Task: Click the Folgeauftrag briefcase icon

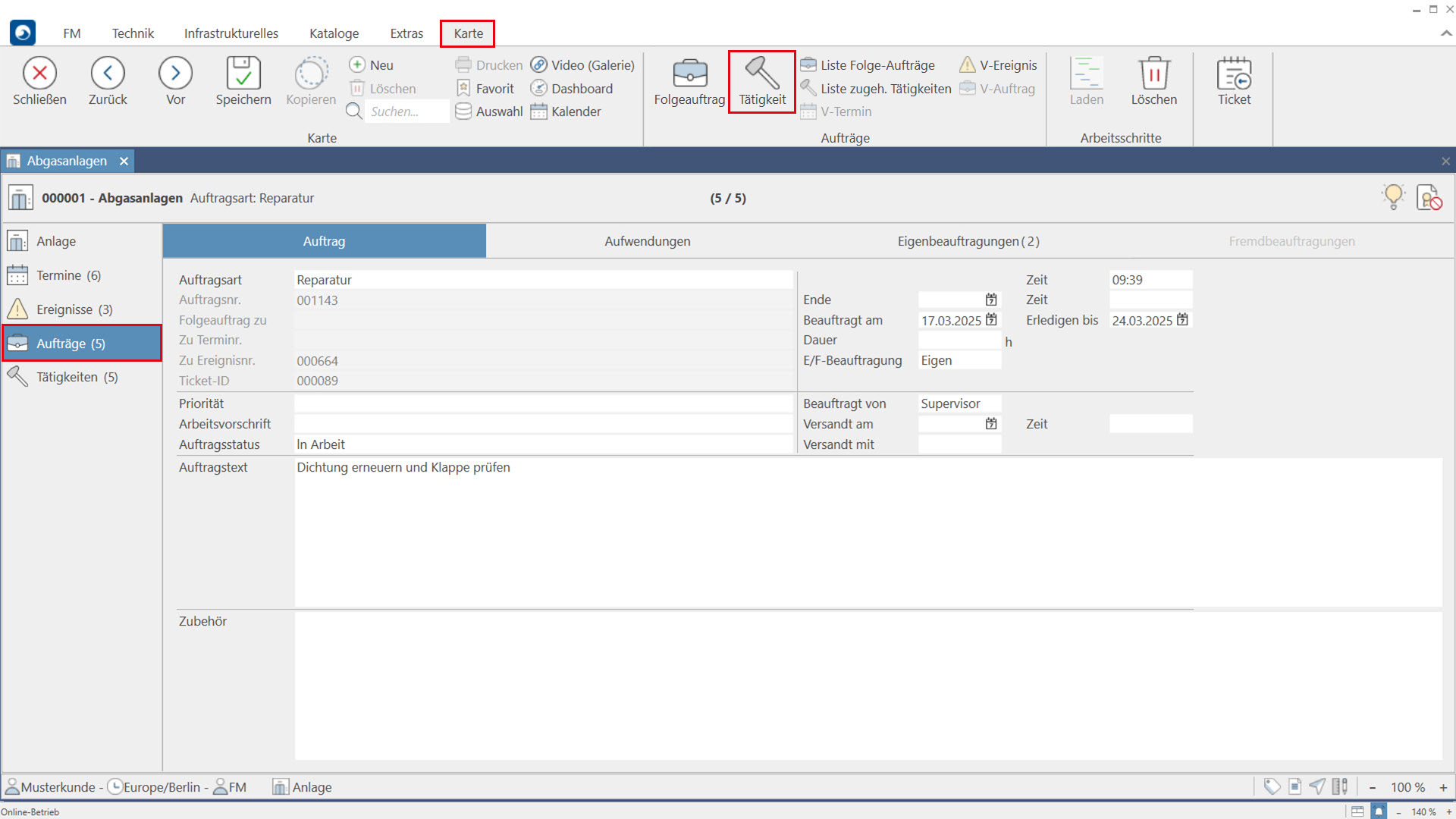Action: [x=689, y=74]
